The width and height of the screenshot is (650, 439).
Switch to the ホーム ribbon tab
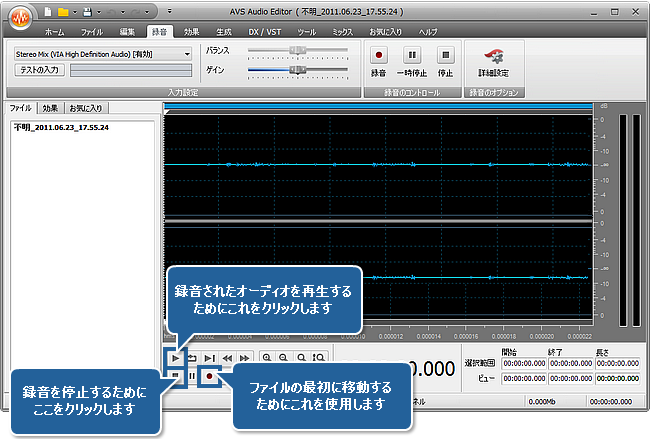55,32
